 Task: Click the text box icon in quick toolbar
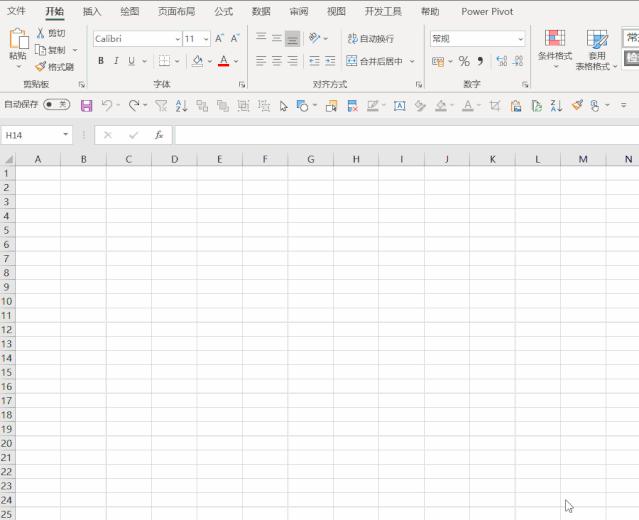399,106
